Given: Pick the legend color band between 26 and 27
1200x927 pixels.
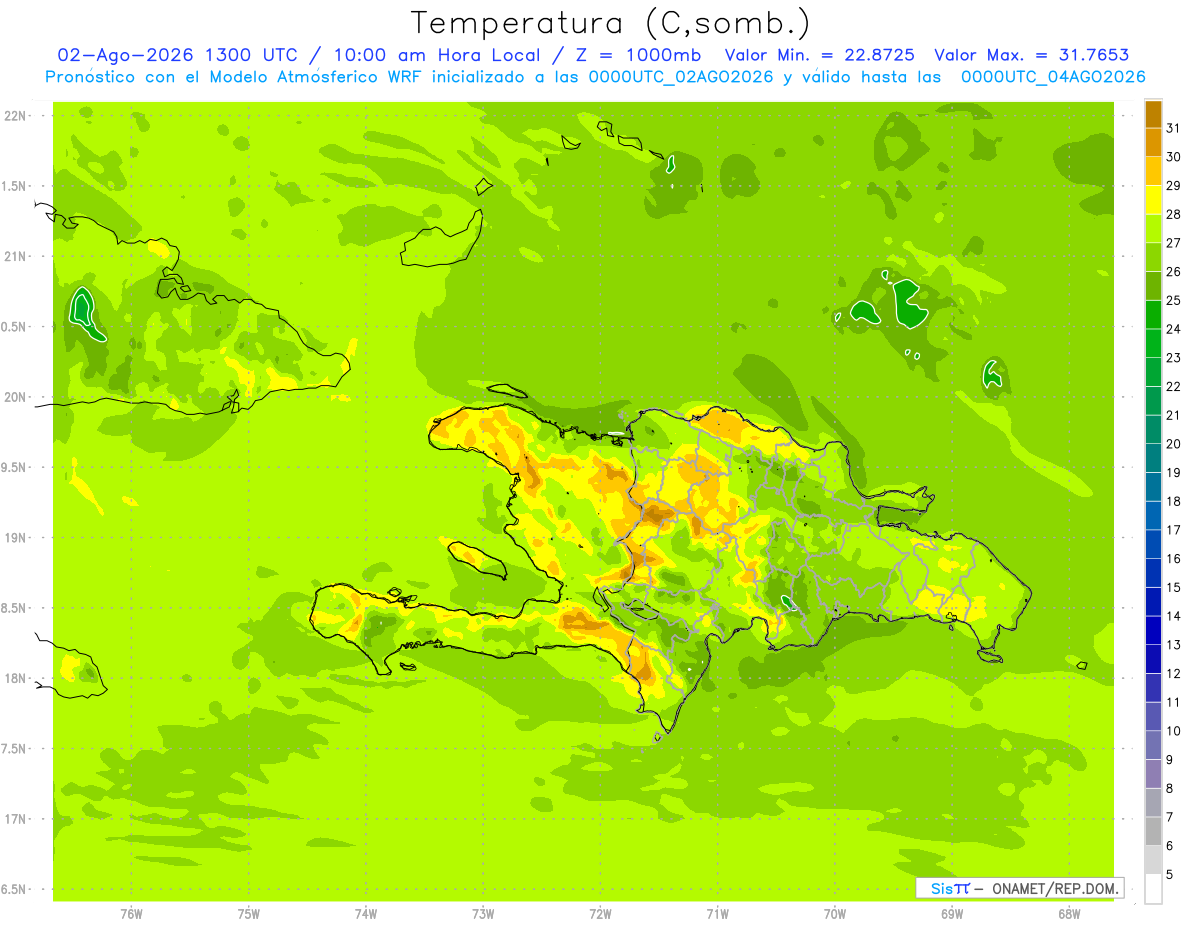Looking at the screenshot, I should coord(1153,257).
